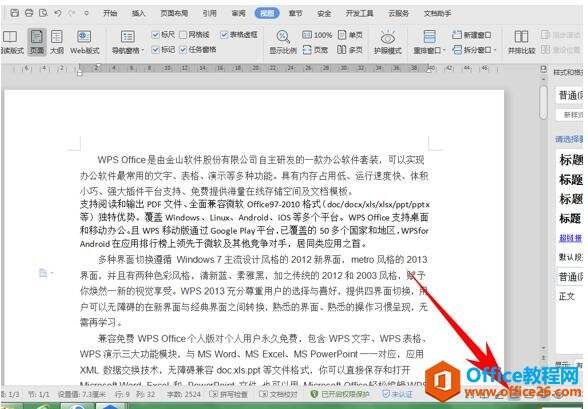Screen dimensions: 588x409
Task: Click the Save icon in quick access toolbar
Action: click(x=15, y=13)
